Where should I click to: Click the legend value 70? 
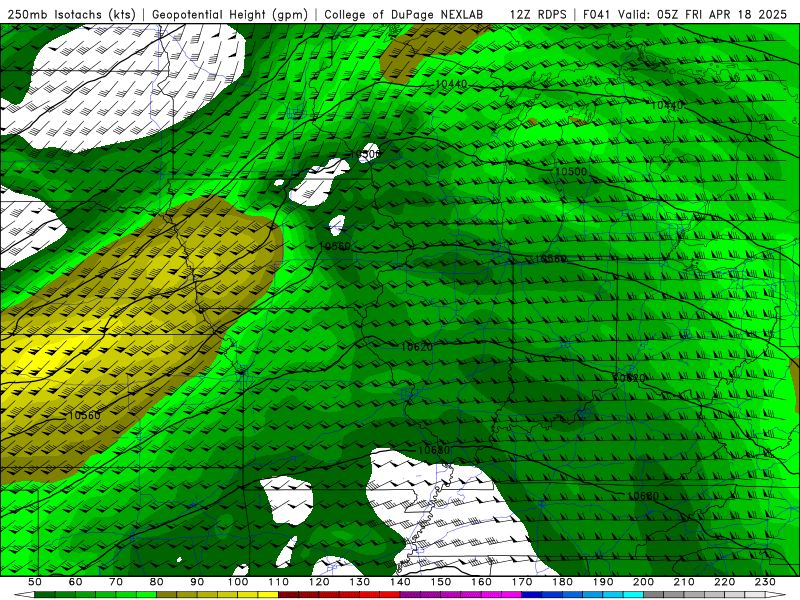(x=116, y=582)
